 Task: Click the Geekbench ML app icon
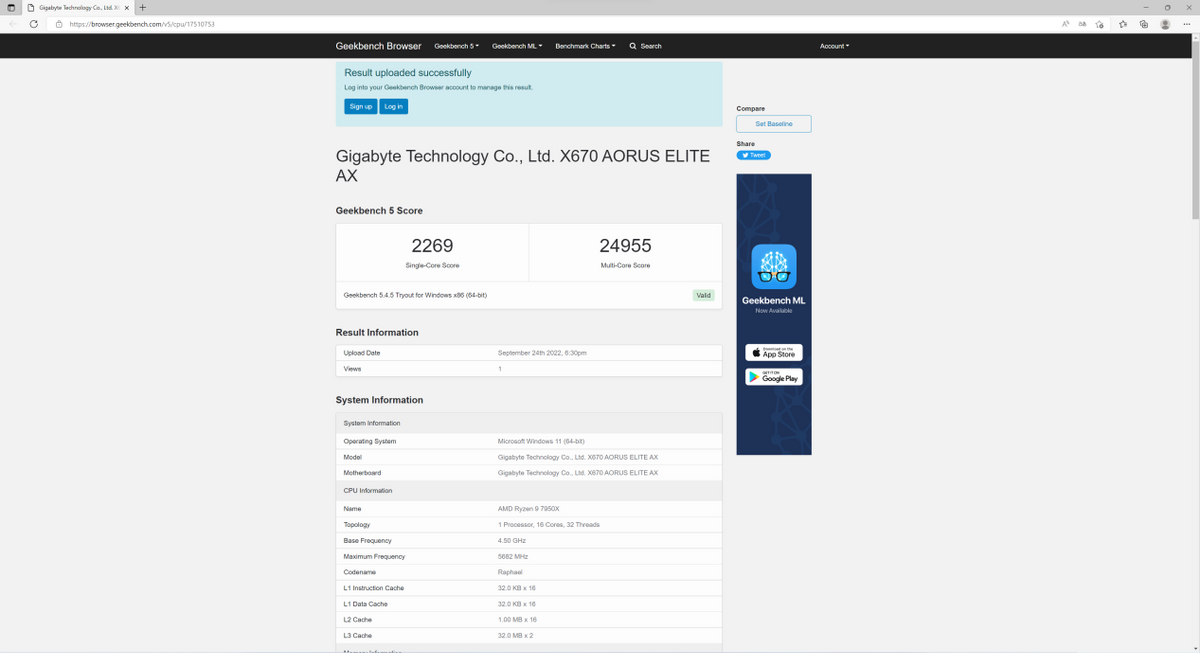pyautogui.click(x=774, y=267)
